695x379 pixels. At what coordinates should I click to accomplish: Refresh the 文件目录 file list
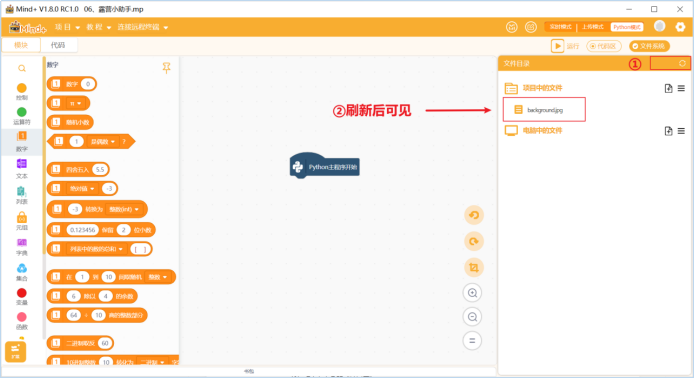pyautogui.click(x=682, y=63)
